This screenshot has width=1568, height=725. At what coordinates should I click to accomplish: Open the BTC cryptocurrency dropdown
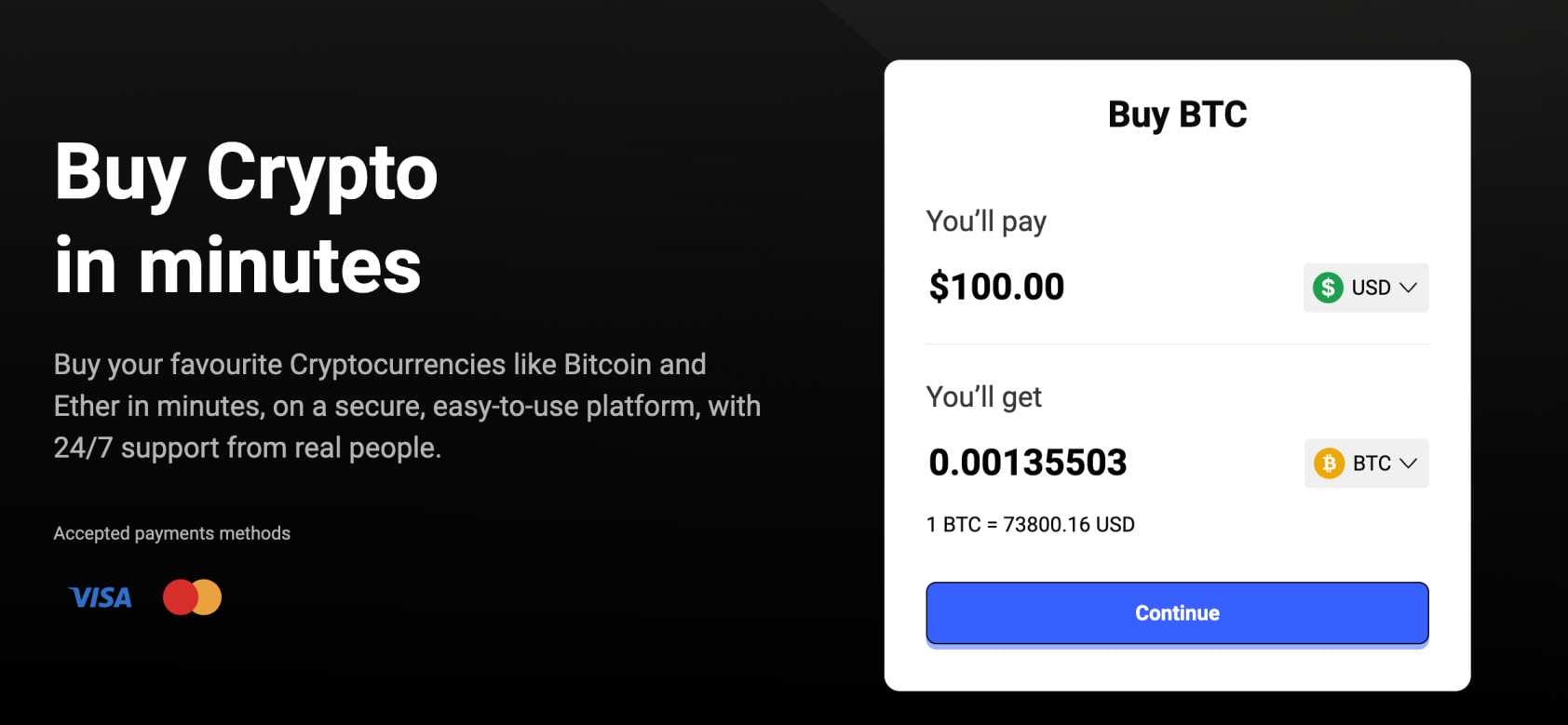1365,463
